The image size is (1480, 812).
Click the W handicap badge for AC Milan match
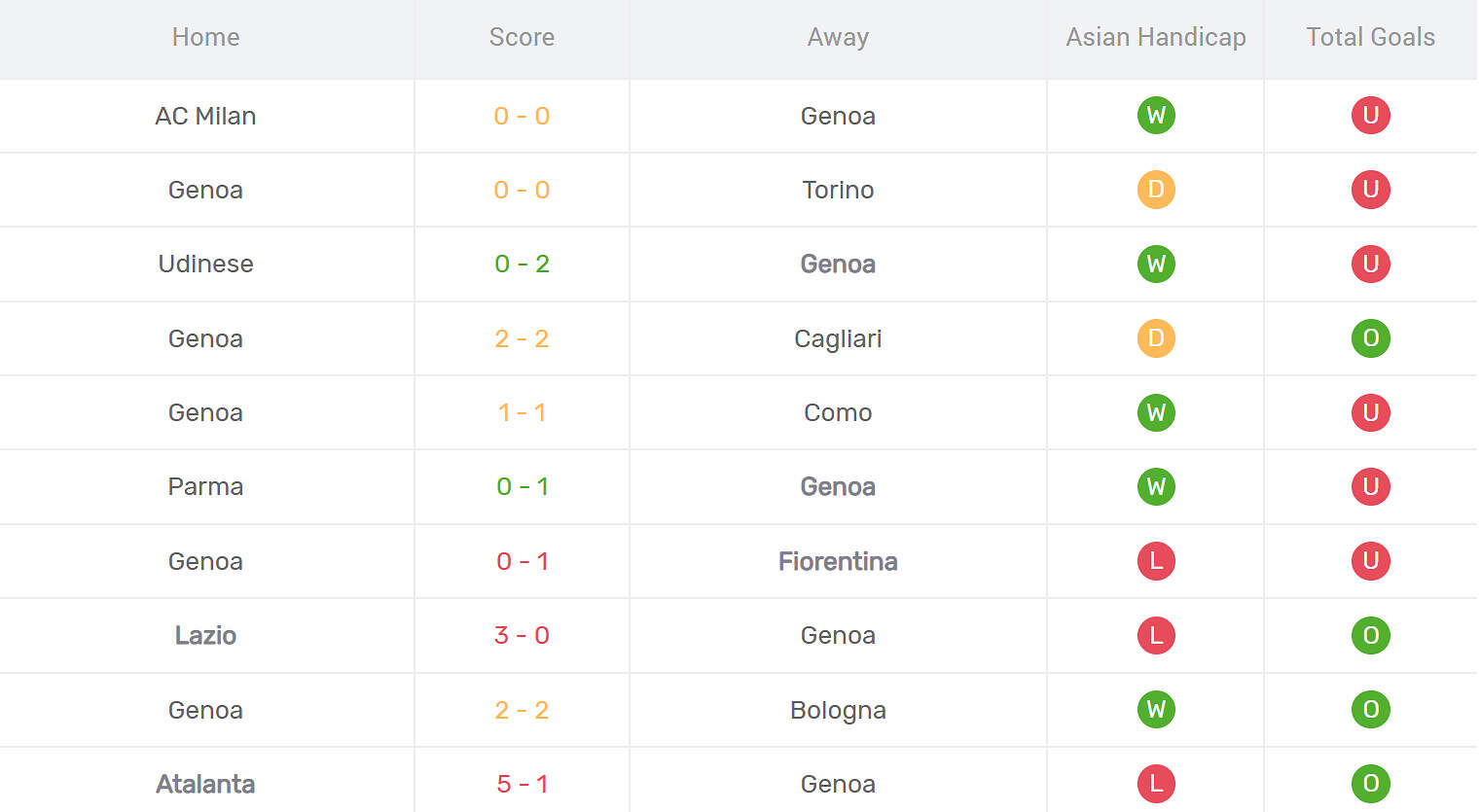[x=1156, y=116]
